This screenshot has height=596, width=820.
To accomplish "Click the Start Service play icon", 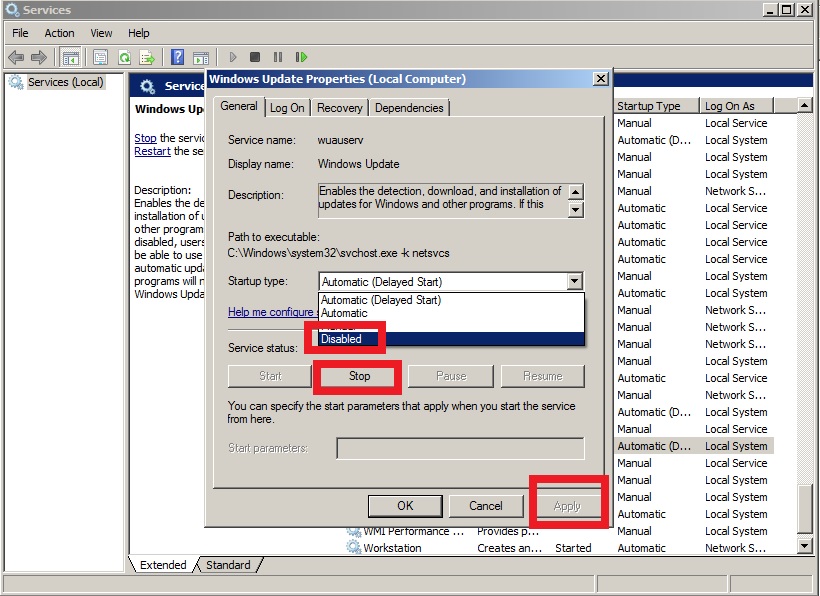I will 233,57.
